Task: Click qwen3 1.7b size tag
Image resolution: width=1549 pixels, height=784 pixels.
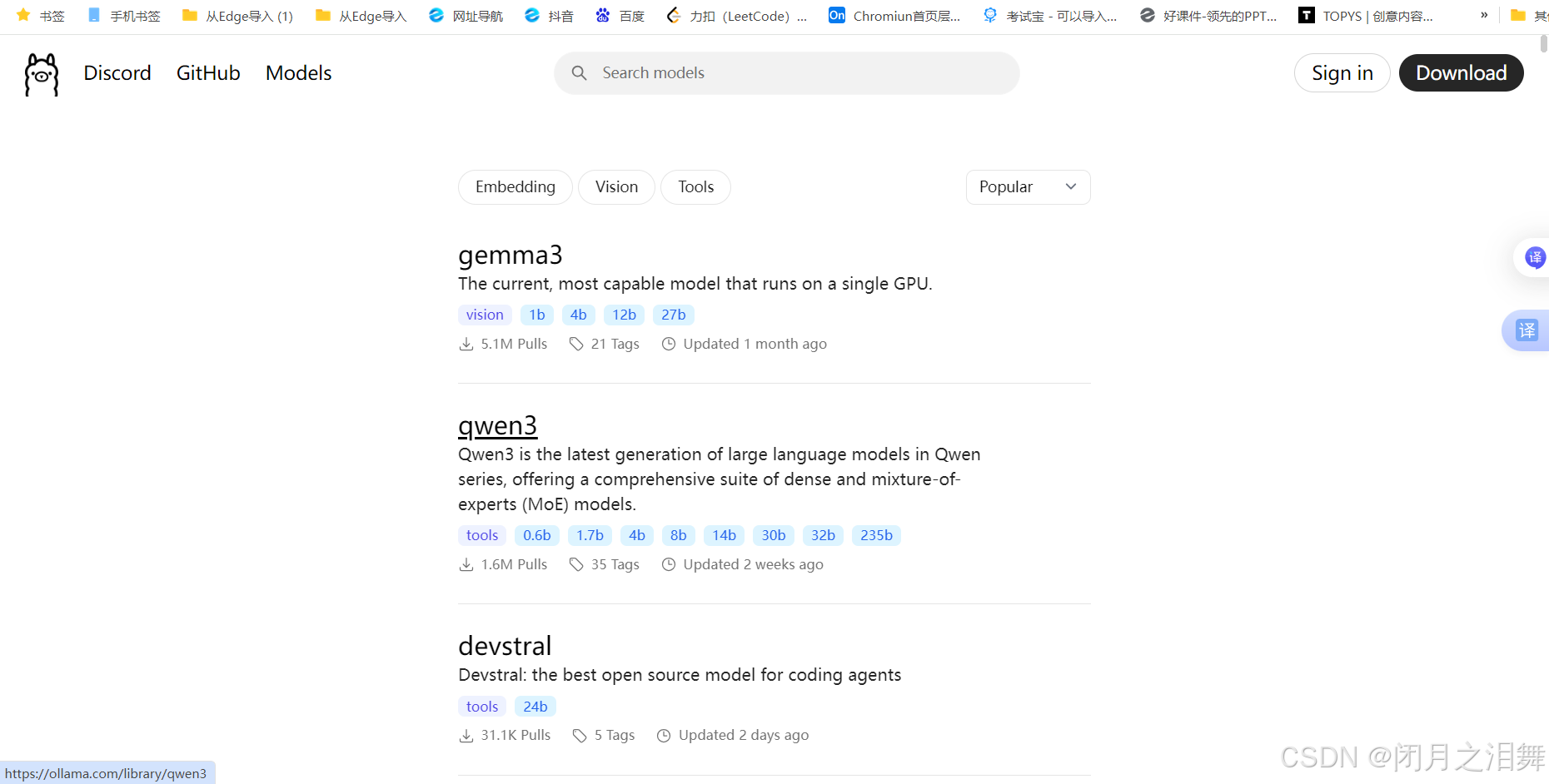Action: [x=590, y=535]
